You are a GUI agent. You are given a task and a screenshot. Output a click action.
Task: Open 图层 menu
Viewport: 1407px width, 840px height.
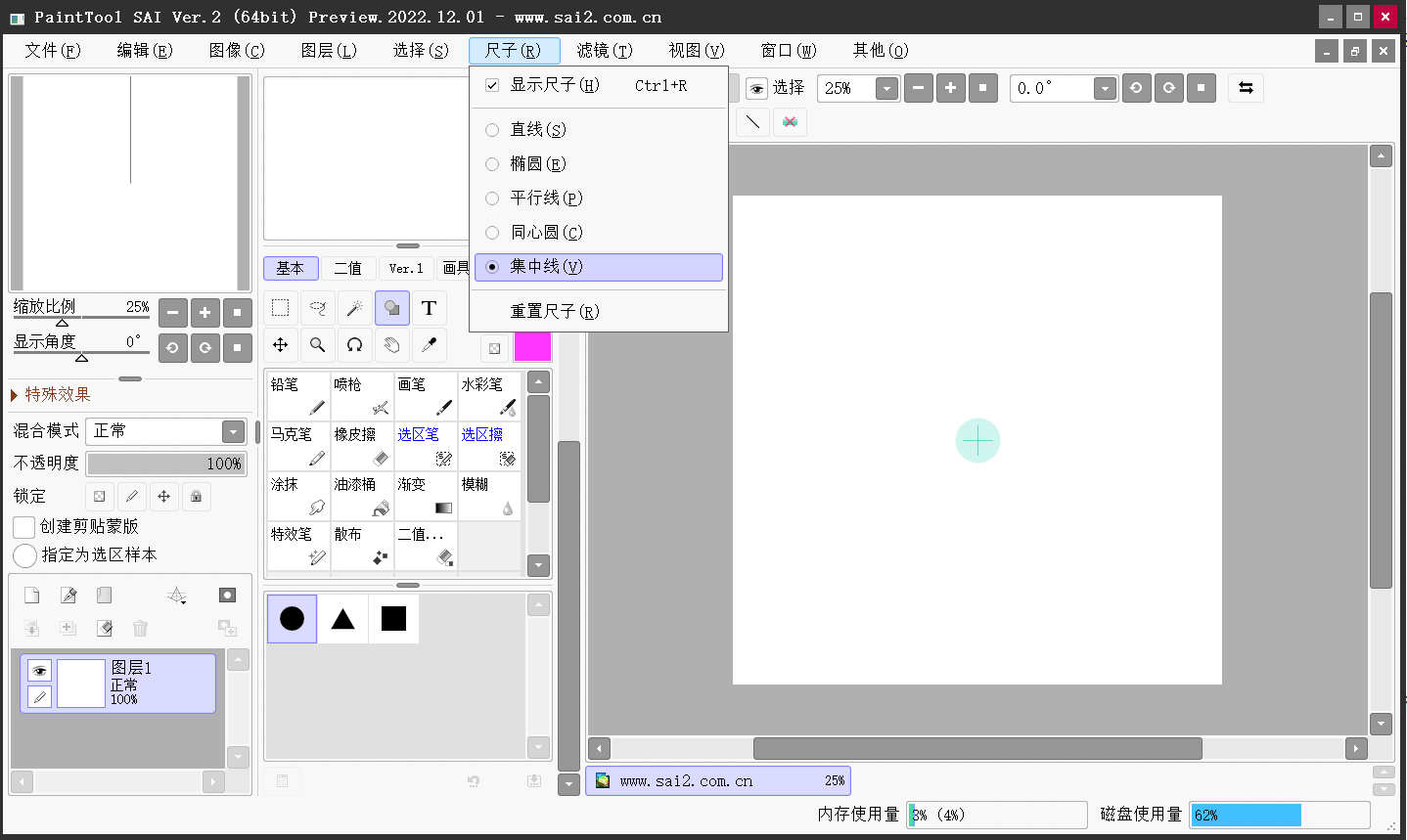[x=329, y=50]
